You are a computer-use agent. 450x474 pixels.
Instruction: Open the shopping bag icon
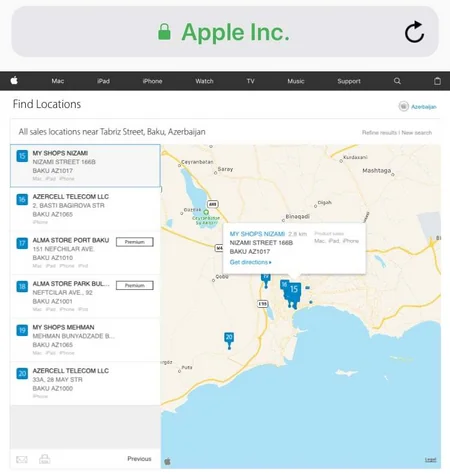(437, 81)
